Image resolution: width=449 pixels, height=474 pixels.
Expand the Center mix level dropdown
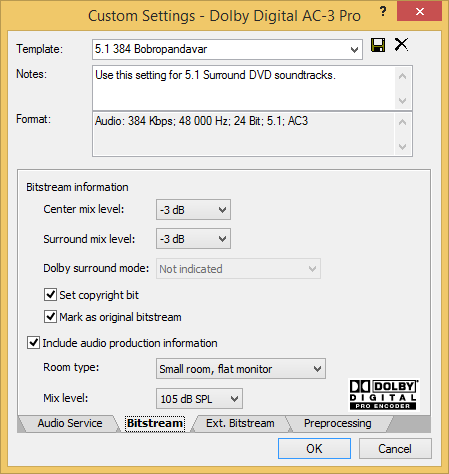coord(193,210)
